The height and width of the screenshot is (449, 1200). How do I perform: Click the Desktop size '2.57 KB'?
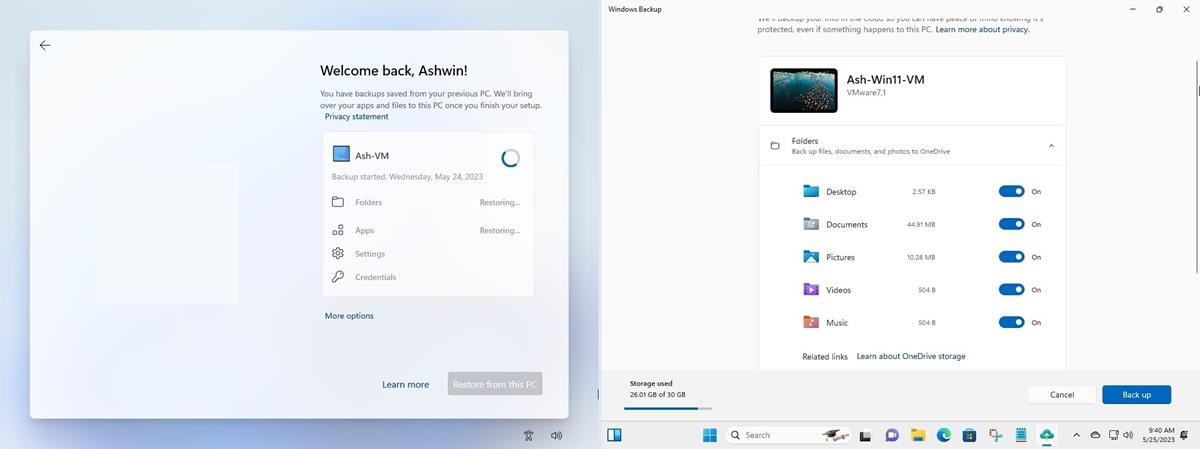924,191
